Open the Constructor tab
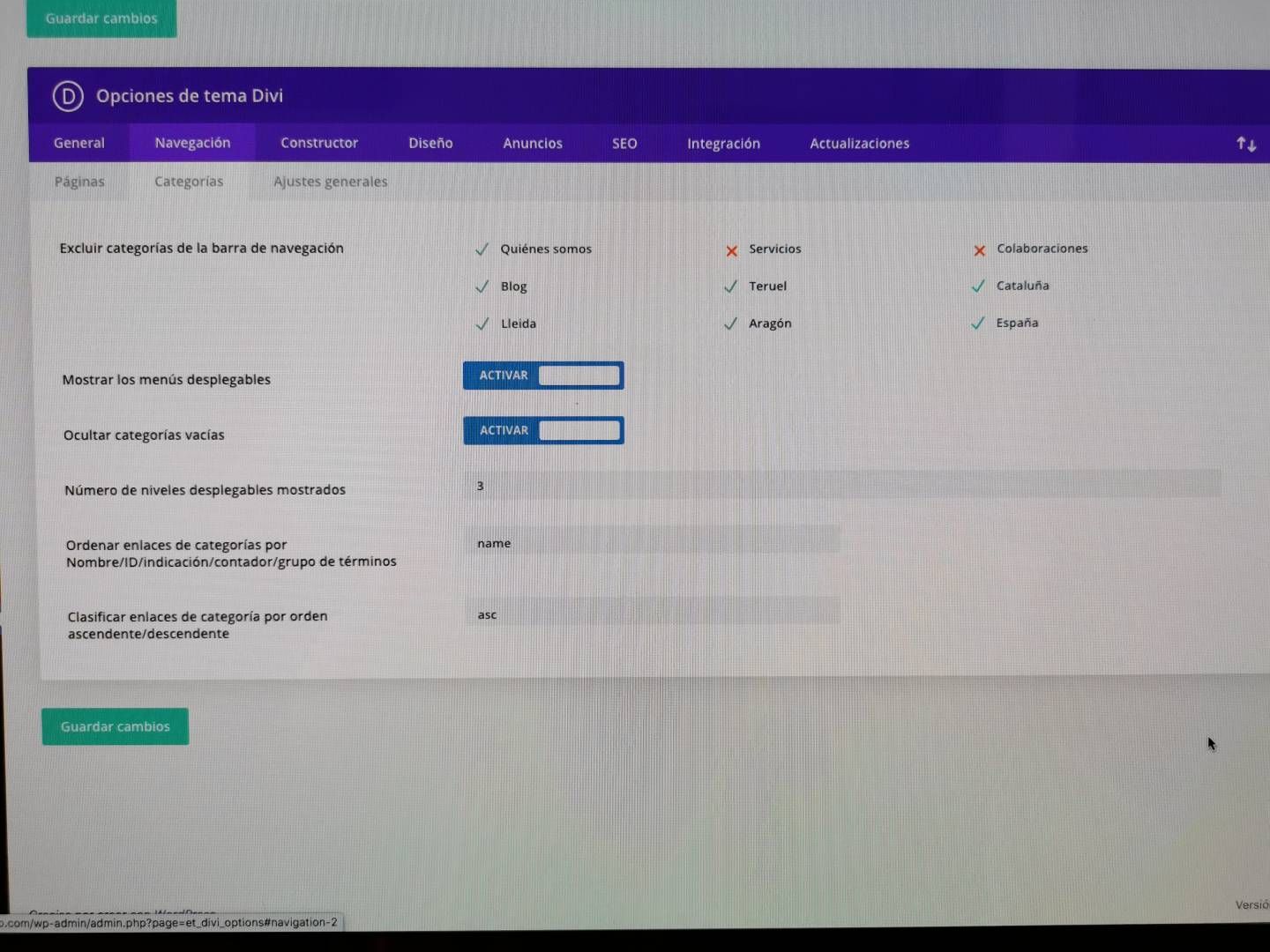The width and height of the screenshot is (1270, 952). pyautogui.click(x=319, y=143)
